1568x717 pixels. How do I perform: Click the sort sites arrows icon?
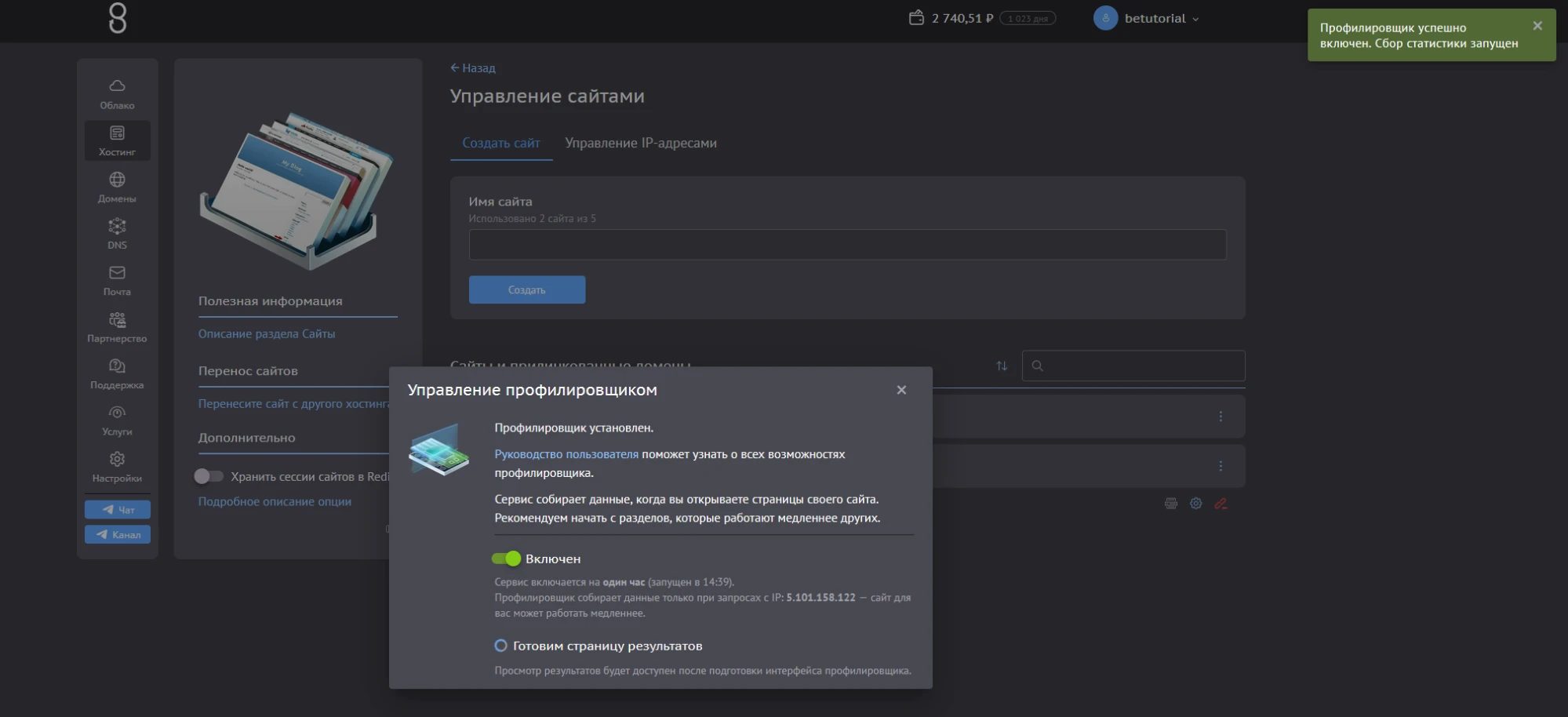[1002, 366]
